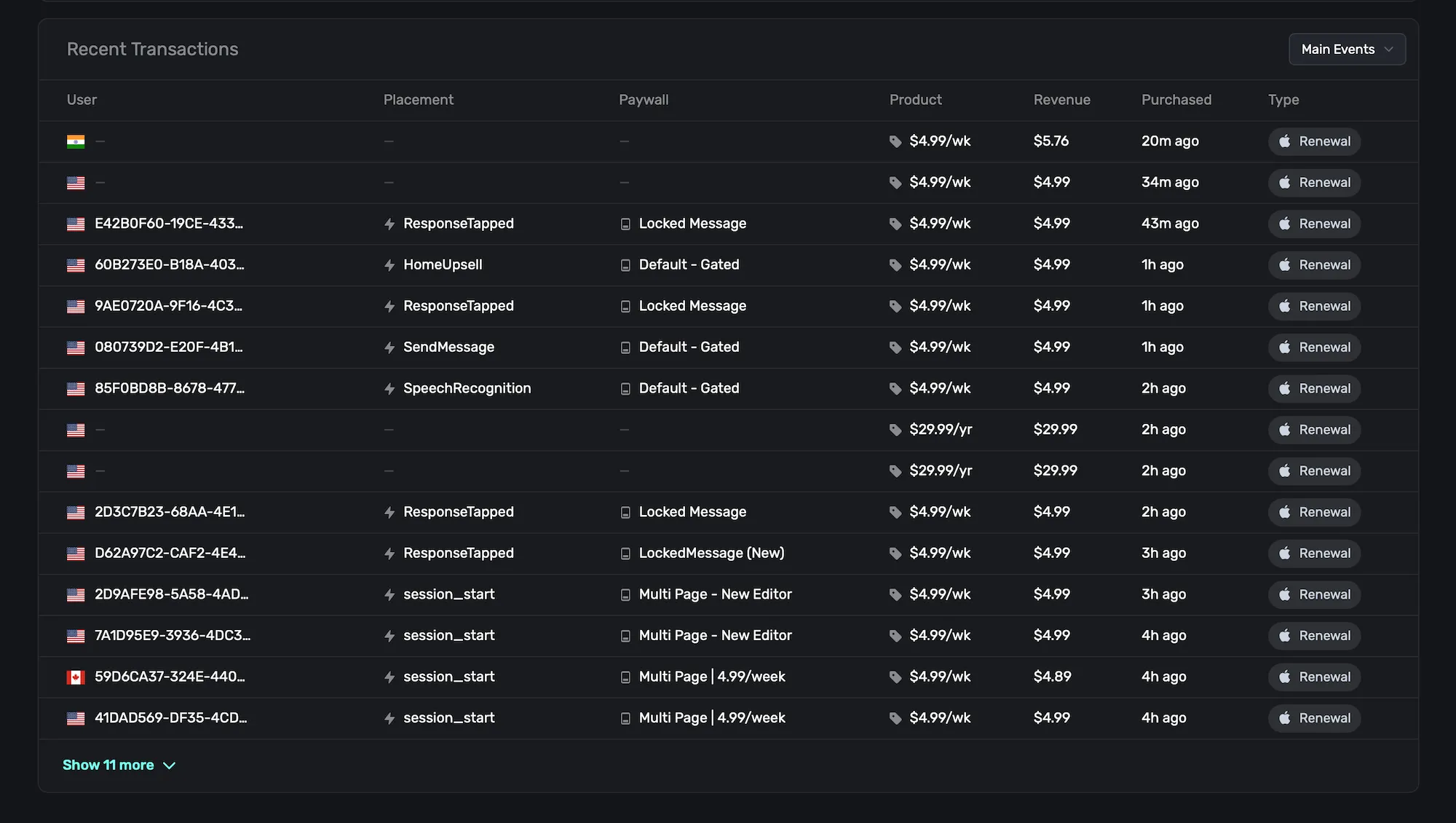Click the $4.99/wk product in 2D3C7B23 row
Image resolution: width=1456 pixels, height=823 pixels.
tap(940, 512)
